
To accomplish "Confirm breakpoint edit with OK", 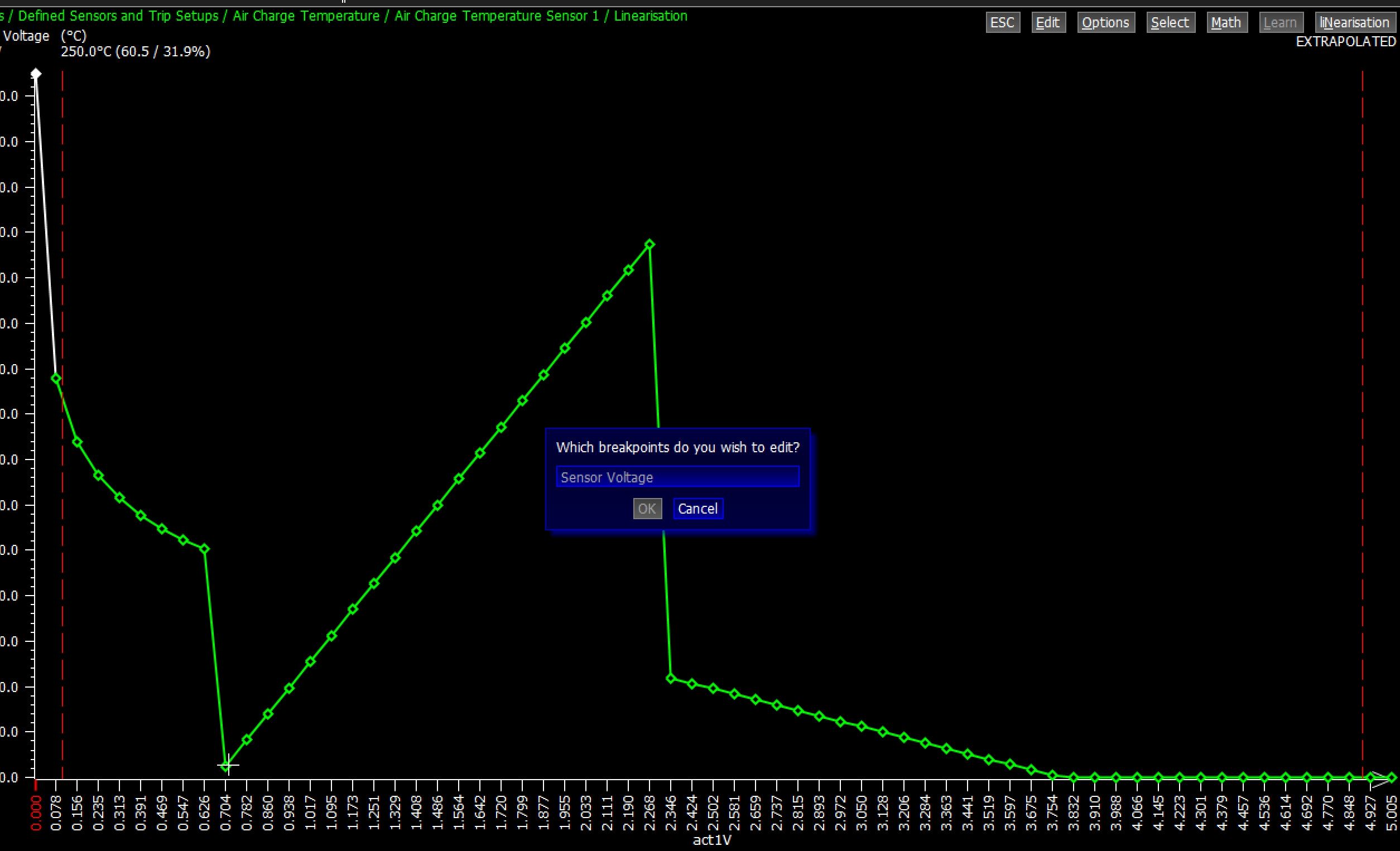I will 647,509.
